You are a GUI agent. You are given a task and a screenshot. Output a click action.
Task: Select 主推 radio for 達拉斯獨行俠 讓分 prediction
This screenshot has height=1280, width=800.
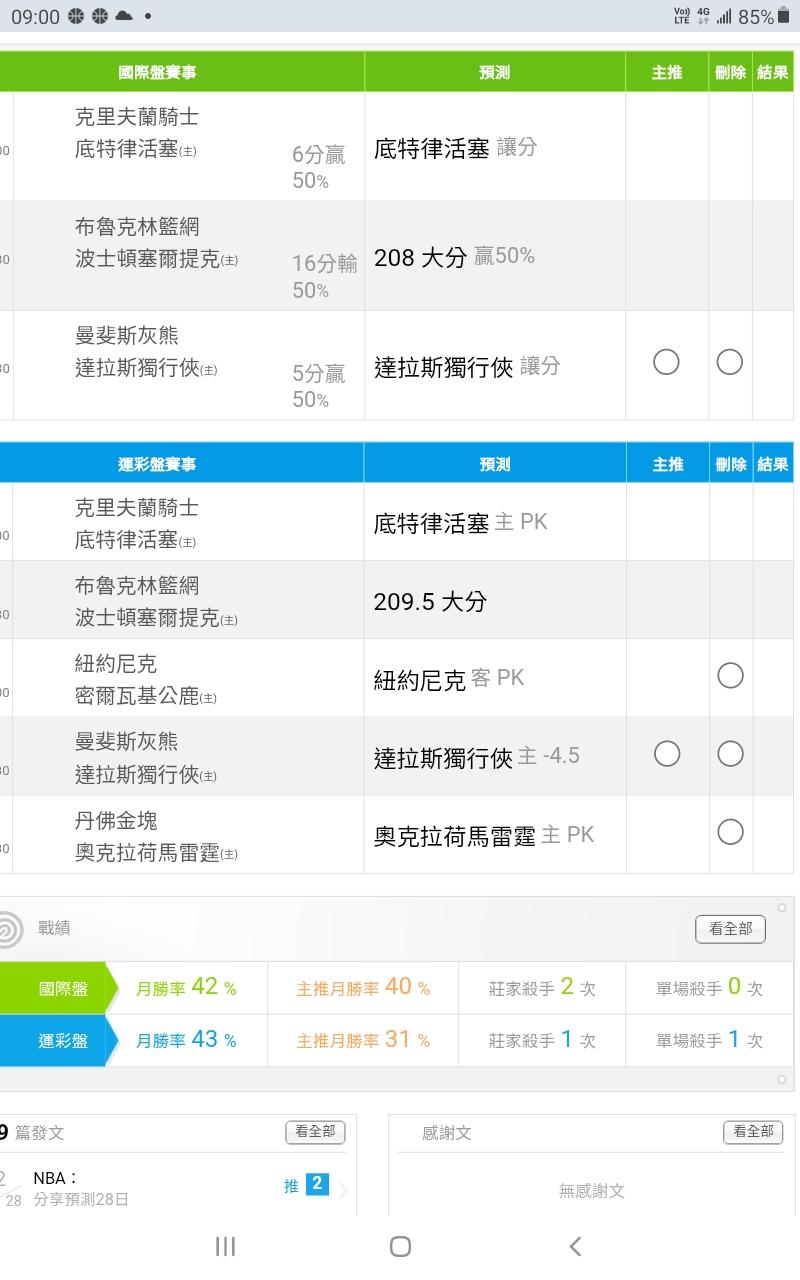click(666, 362)
